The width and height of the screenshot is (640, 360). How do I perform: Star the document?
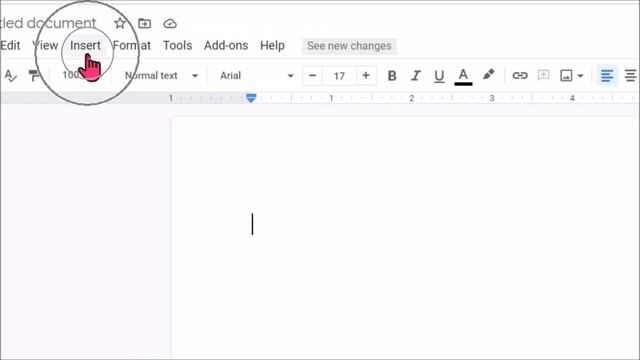coord(120,23)
